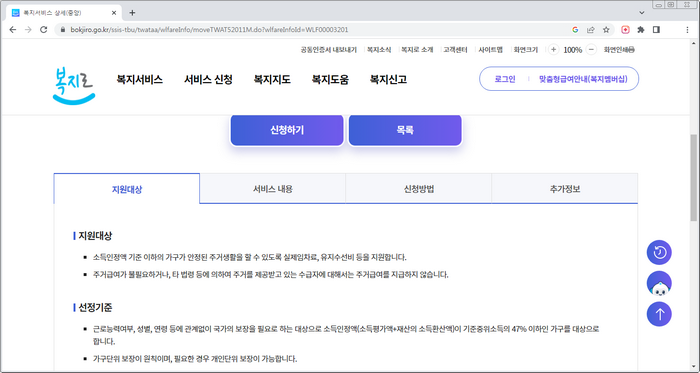Click the 목록 button
The height and width of the screenshot is (373, 700).
pos(405,130)
